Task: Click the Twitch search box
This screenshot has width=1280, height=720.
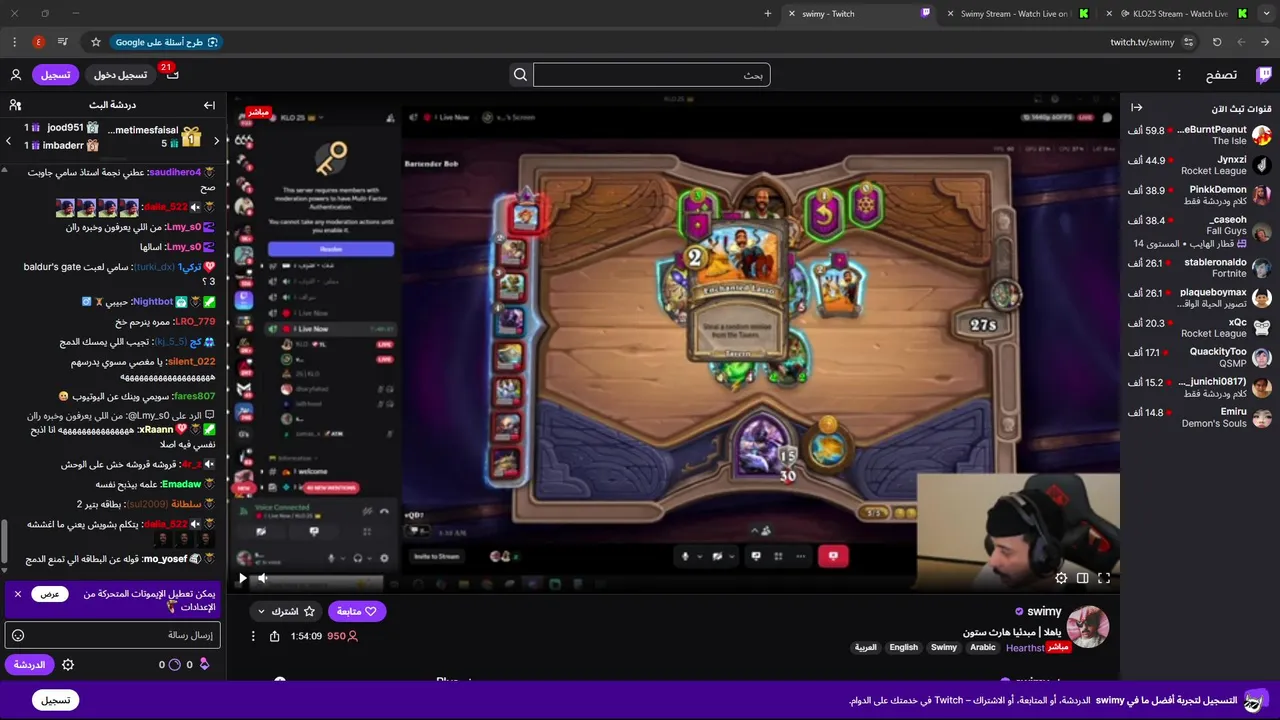Action: pyautogui.click(x=652, y=75)
